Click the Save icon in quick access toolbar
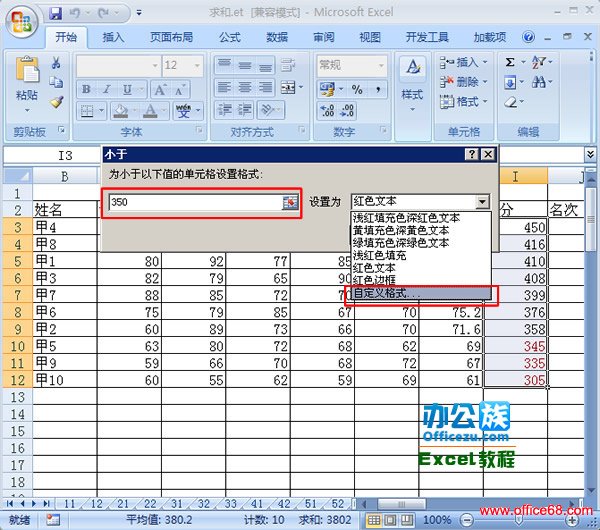Screen dimensions: 600x530 pyautogui.click(x=55, y=13)
